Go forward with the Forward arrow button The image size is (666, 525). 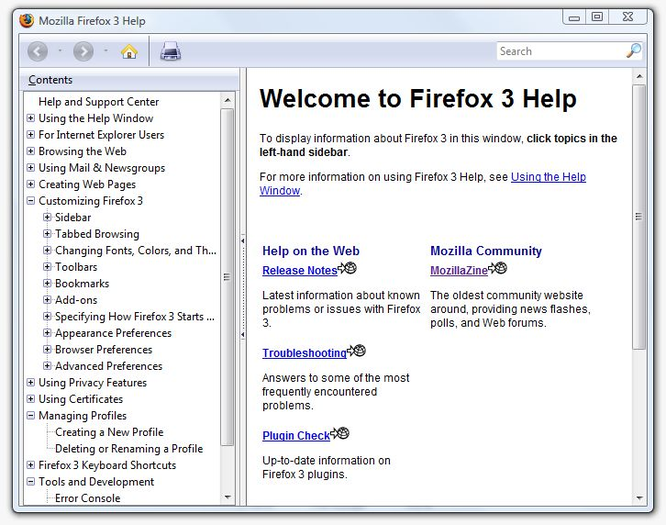tap(83, 52)
